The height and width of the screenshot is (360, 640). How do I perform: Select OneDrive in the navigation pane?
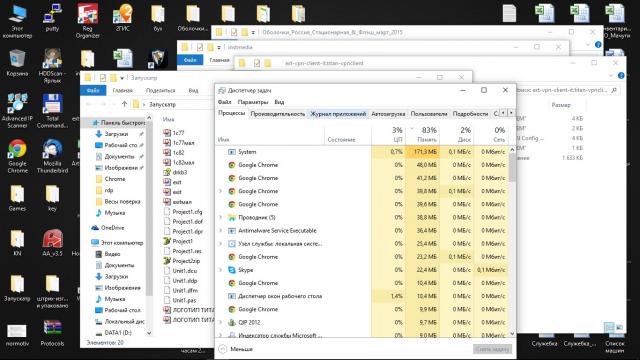click(112, 228)
